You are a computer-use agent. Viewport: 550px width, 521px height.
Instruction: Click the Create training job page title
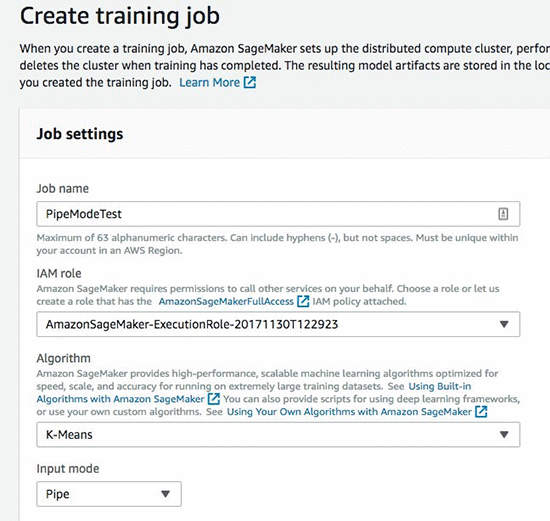click(120, 16)
